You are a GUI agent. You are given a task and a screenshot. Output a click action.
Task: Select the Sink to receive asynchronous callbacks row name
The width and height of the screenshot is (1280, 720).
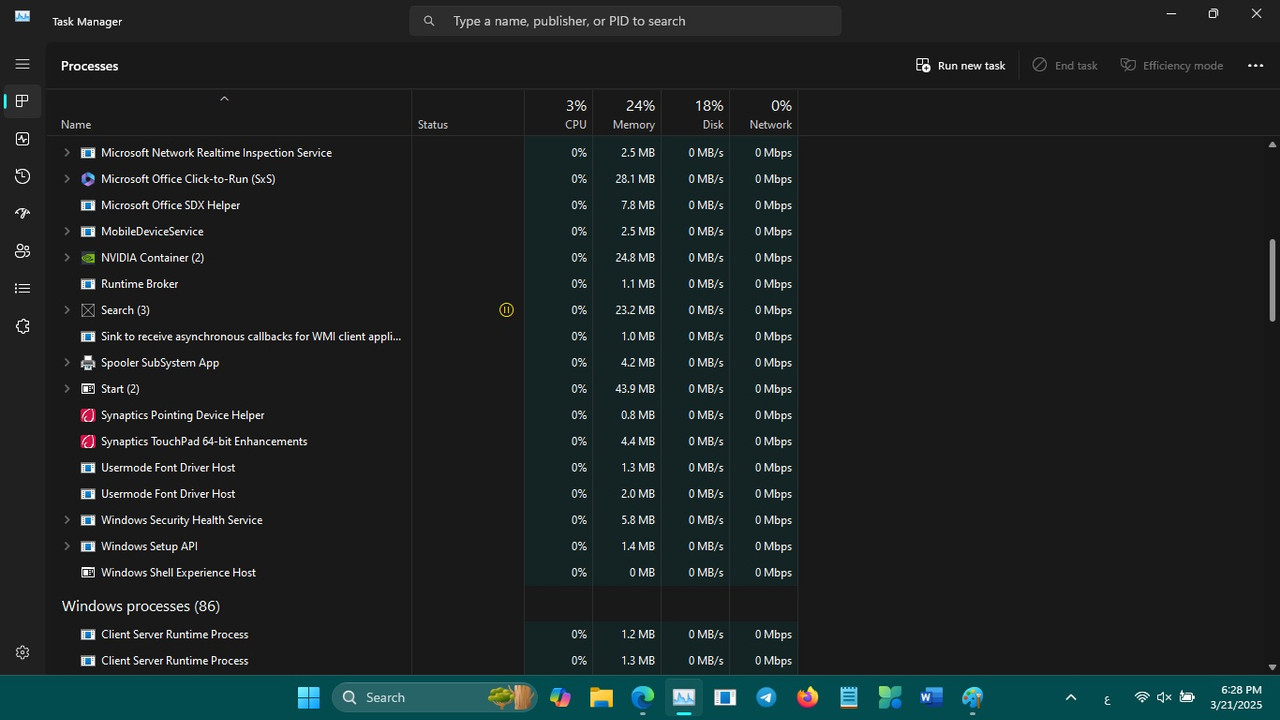click(x=251, y=337)
